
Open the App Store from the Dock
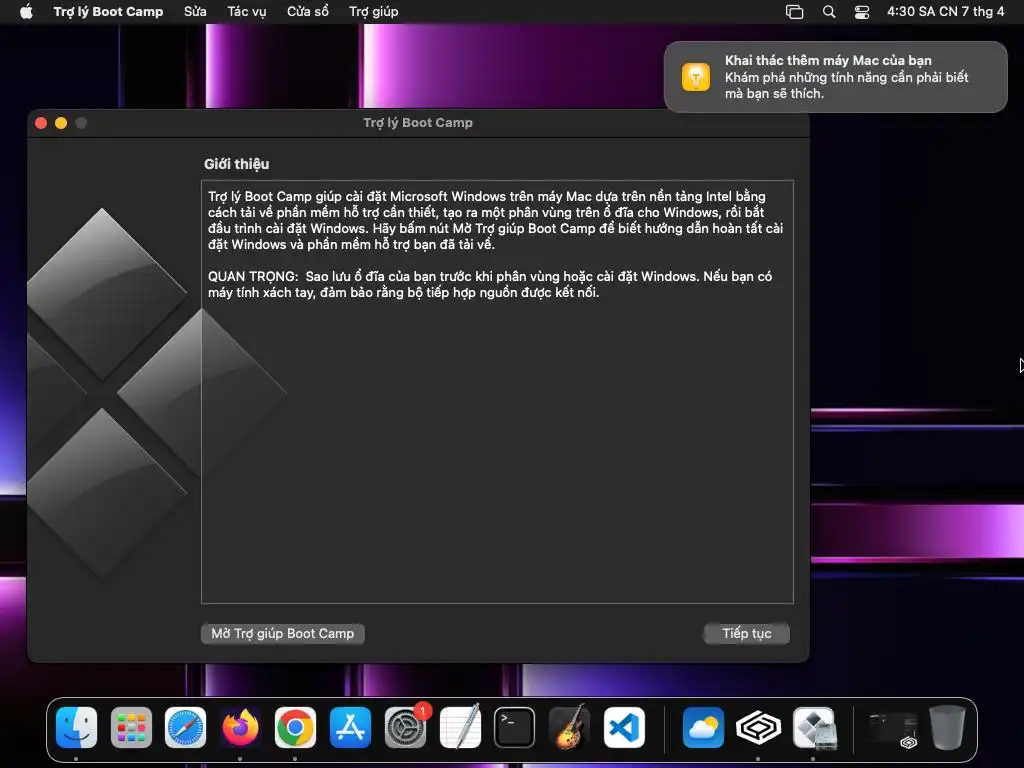pyautogui.click(x=350, y=728)
